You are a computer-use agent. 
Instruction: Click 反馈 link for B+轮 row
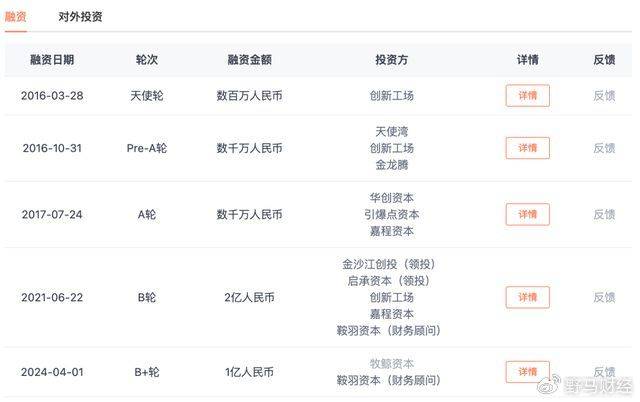604,372
